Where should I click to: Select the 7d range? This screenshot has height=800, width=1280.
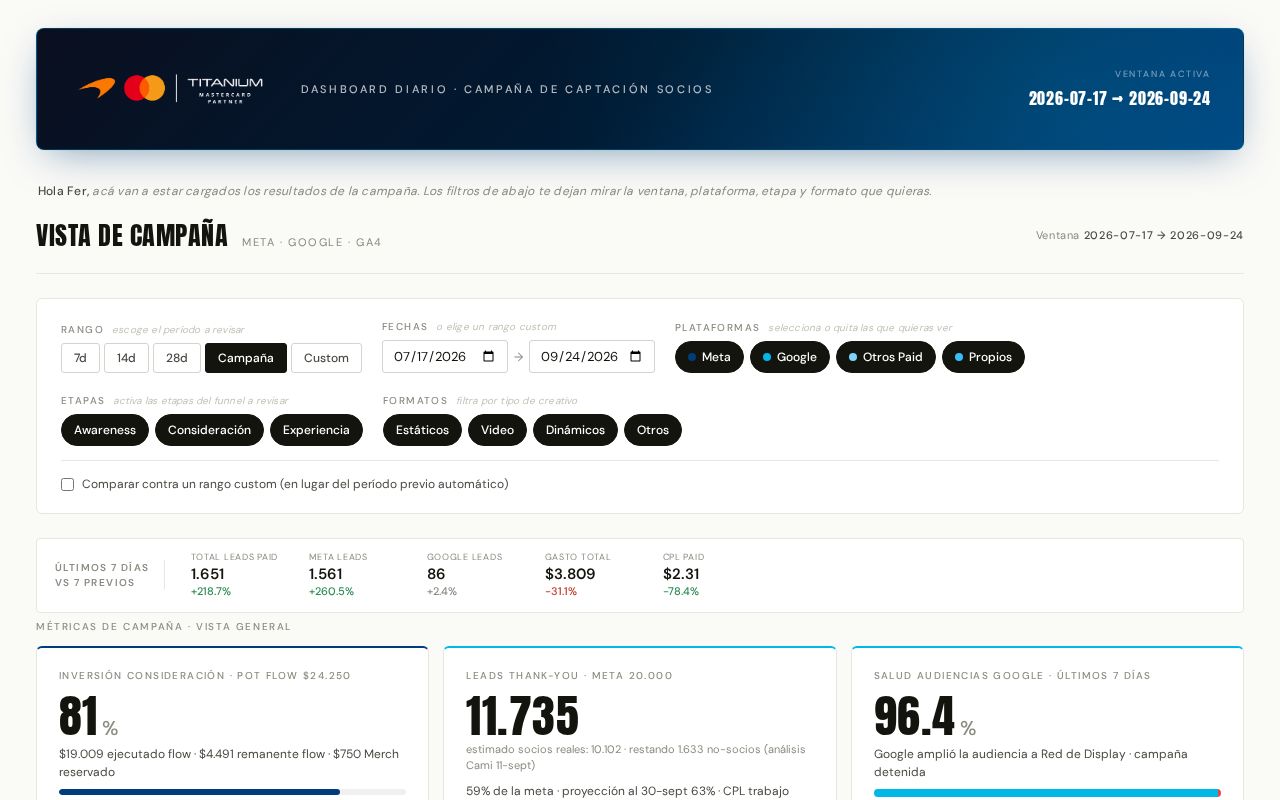[80, 358]
